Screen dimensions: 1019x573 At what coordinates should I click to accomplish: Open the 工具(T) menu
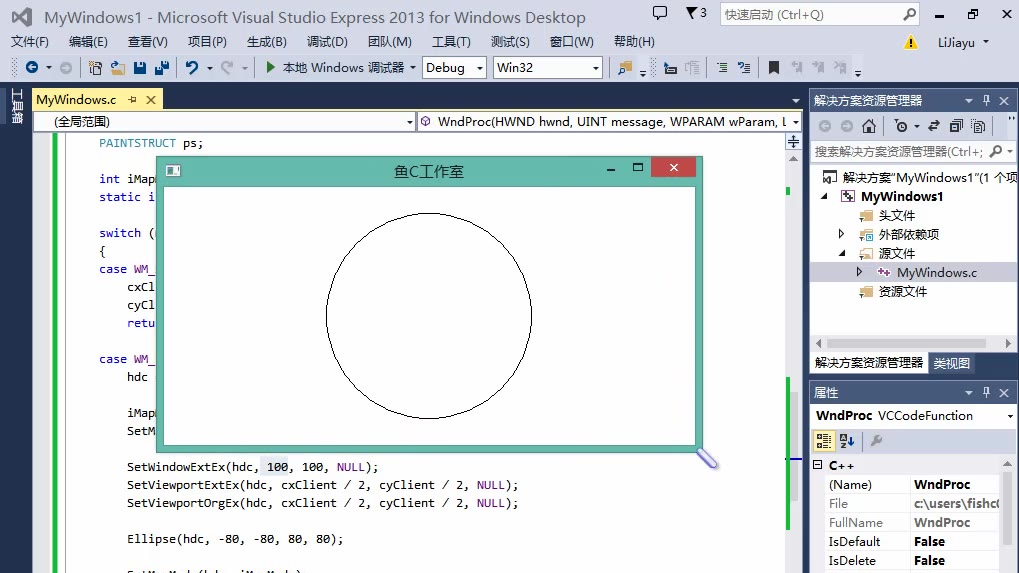point(451,42)
